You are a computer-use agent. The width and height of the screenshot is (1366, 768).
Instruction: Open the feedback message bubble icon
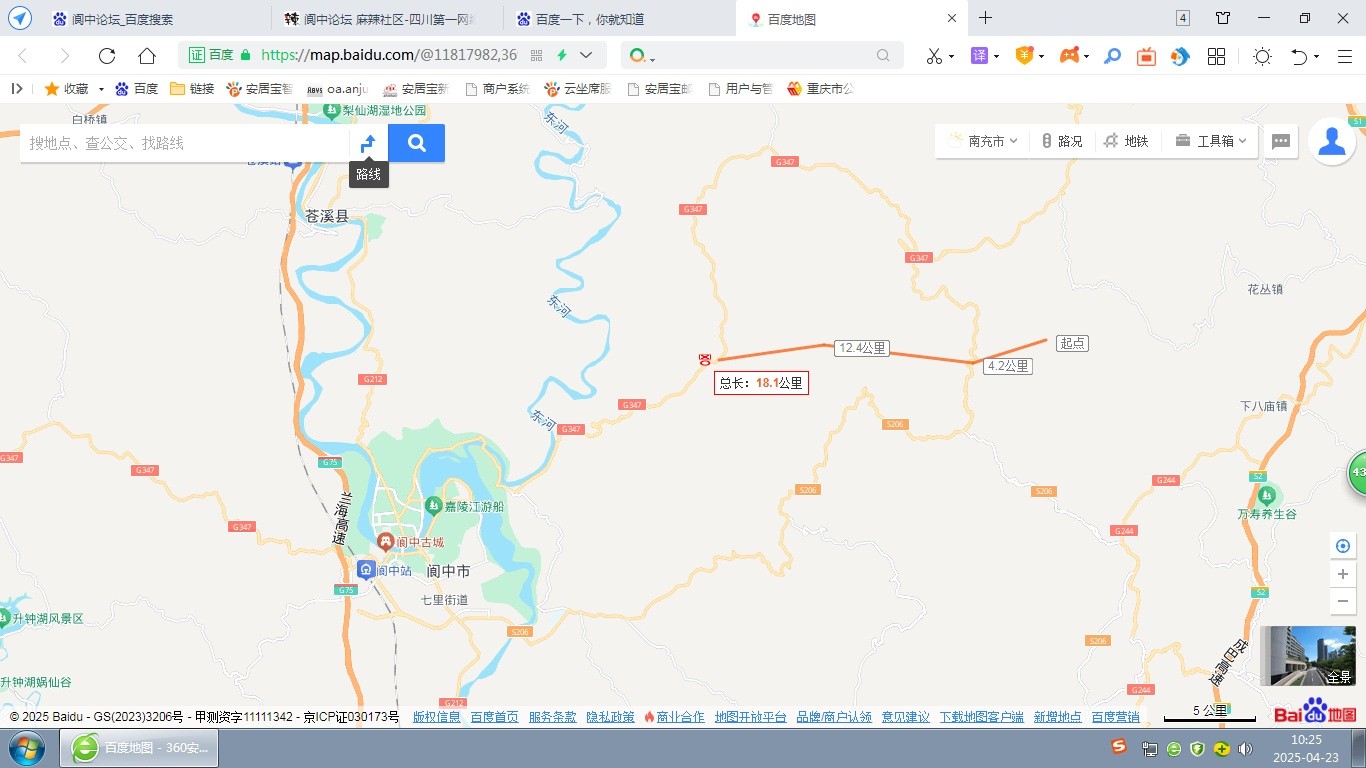click(x=1281, y=142)
